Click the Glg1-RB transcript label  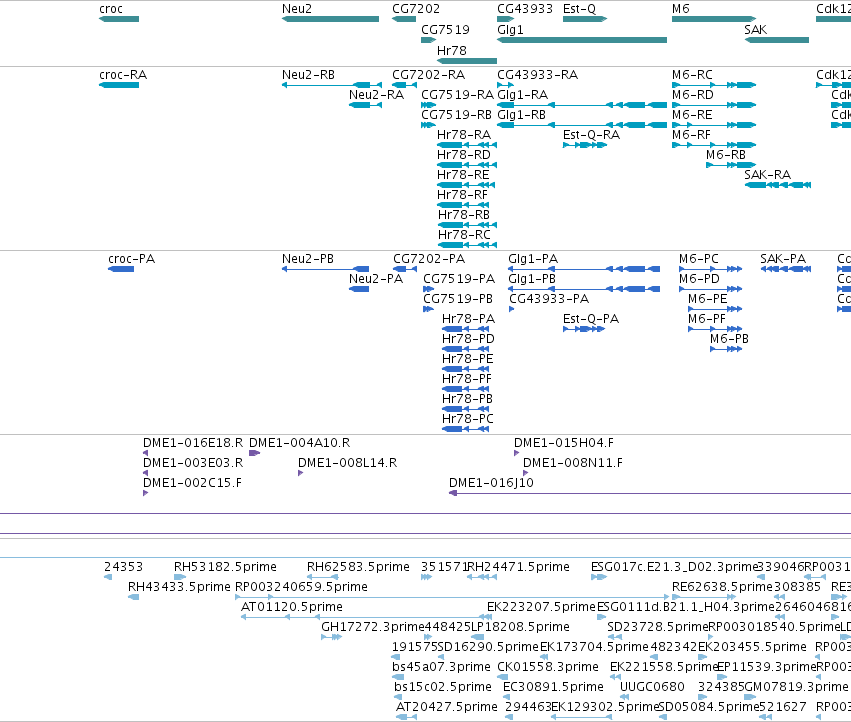coord(522,115)
